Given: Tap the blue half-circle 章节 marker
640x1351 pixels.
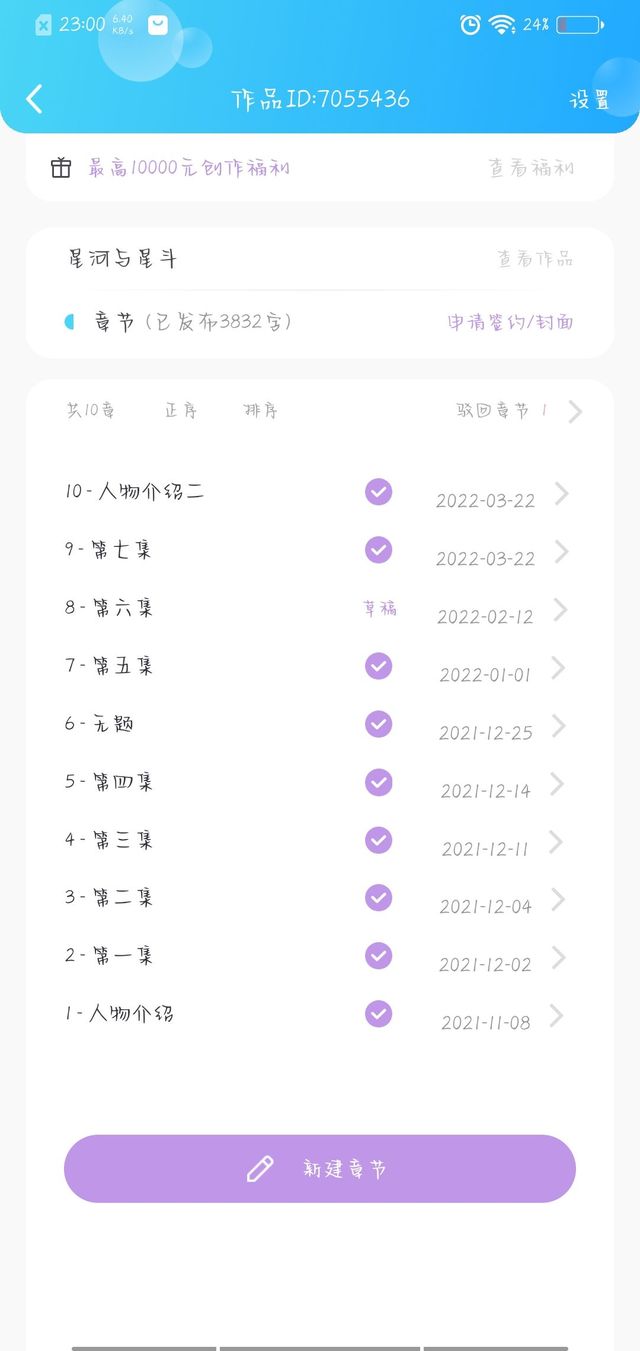Looking at the screenshot, I should pyautogui.click(x=69, y=322).
